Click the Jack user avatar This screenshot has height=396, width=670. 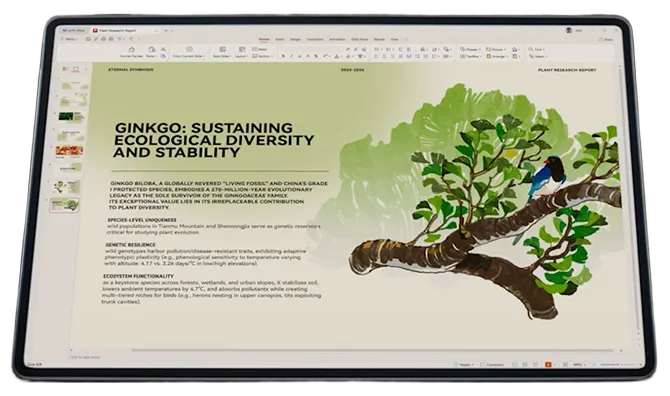coord(569,30)
